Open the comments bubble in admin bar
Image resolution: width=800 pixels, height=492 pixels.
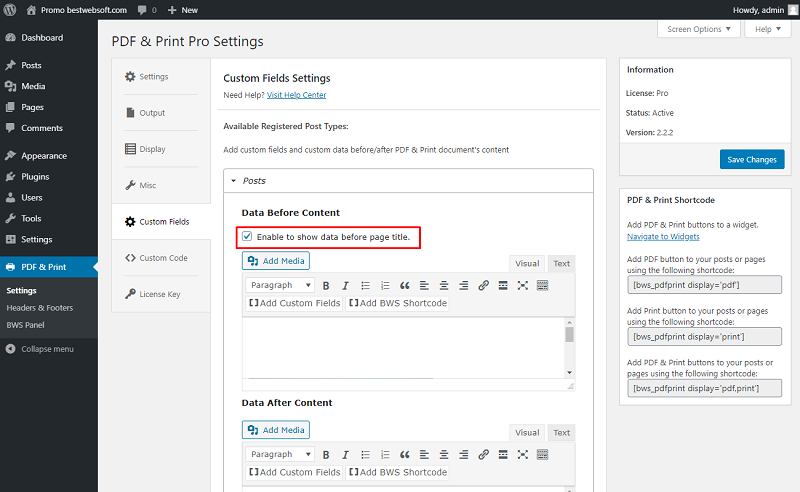[147, 10]
